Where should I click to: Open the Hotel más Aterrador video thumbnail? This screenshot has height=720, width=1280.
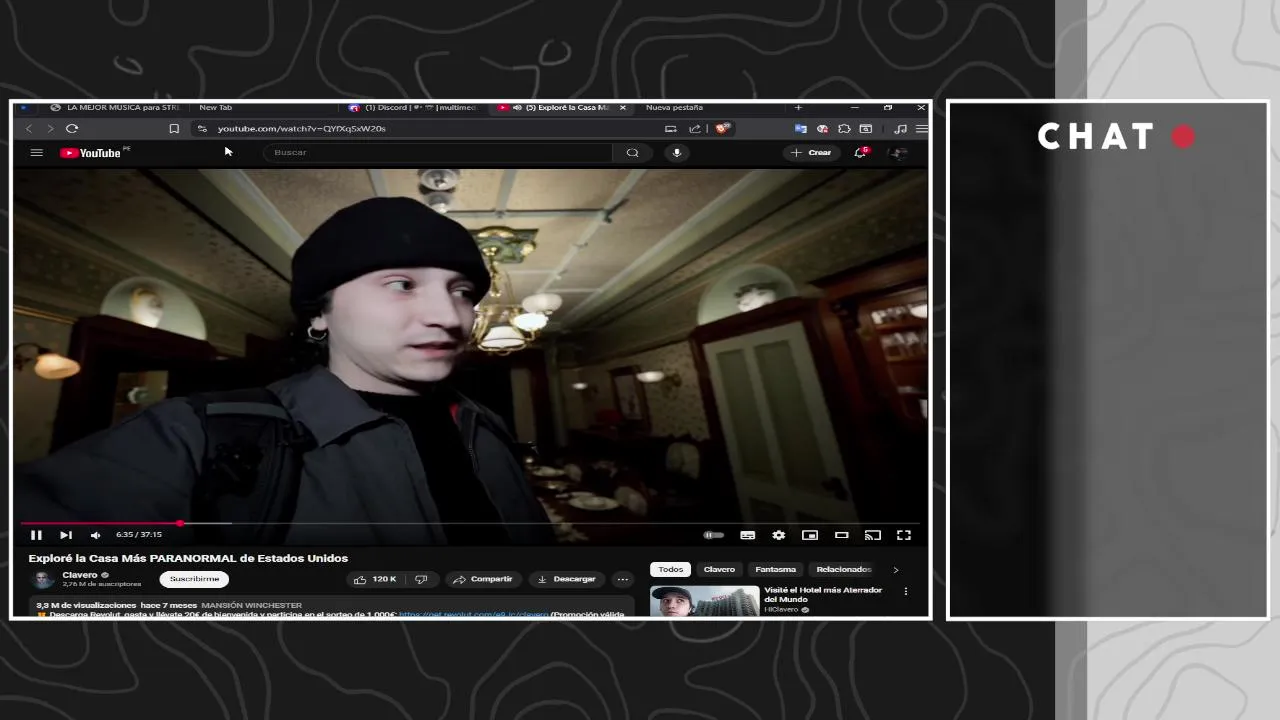704,600
